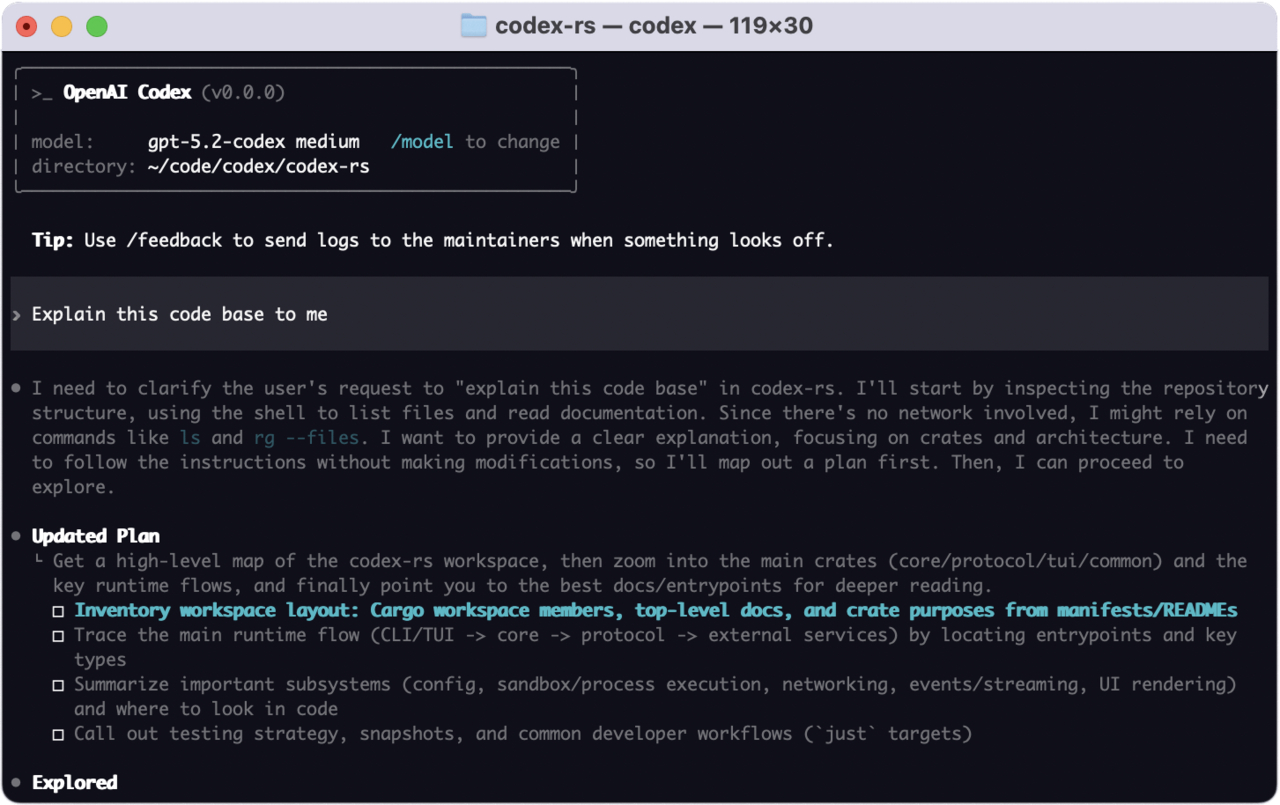Click the "model:" label
This screenshot has width=1280, height=805.
(x=63, y=142)
